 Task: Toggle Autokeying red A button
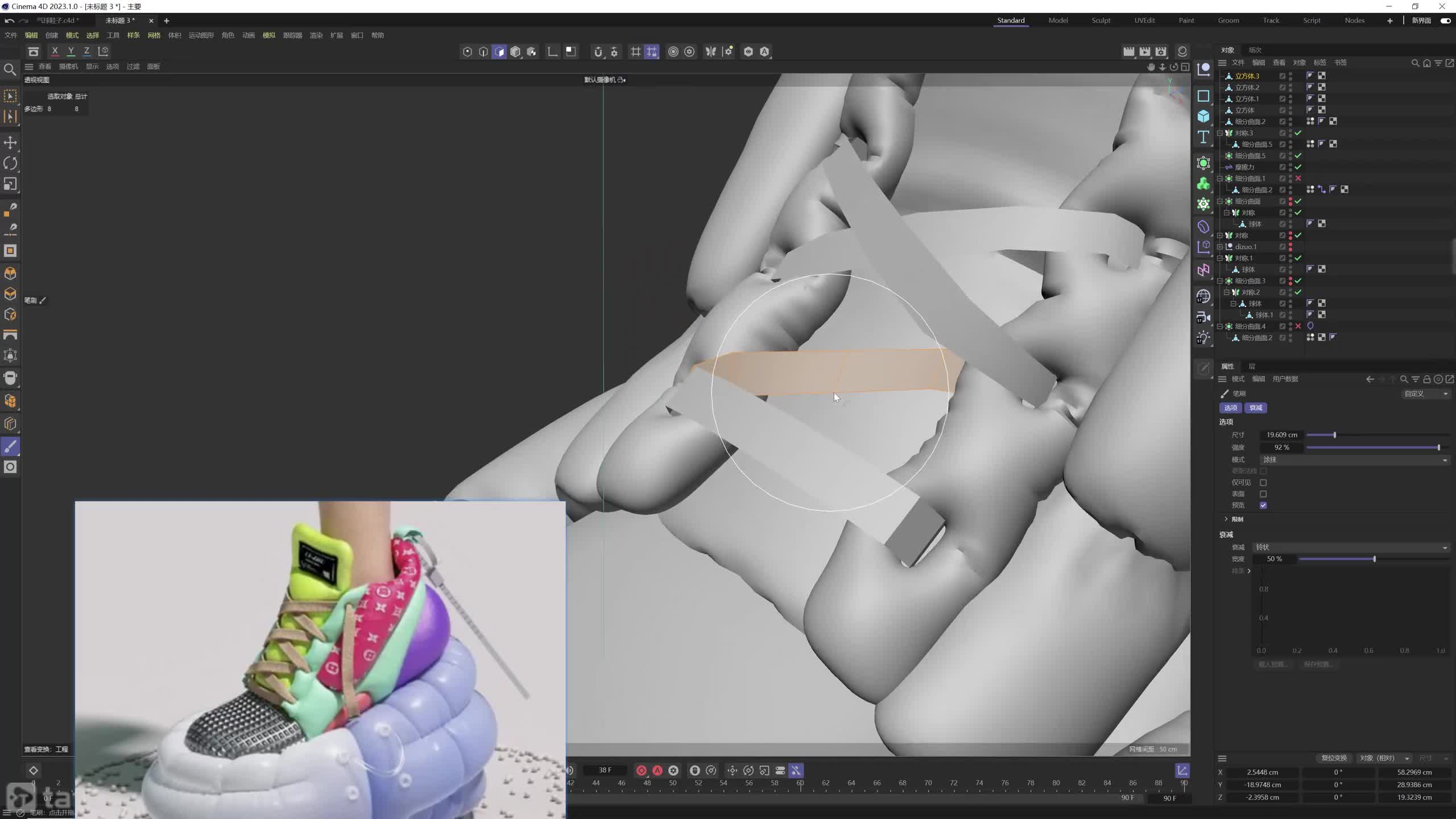(657, 771)
